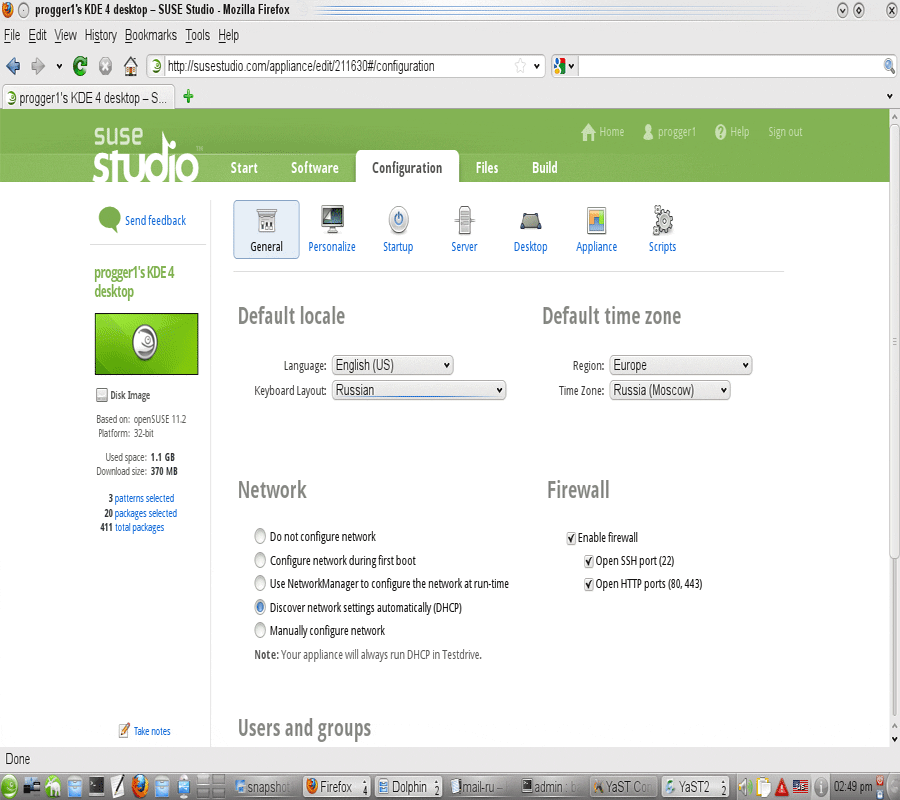Open the General configuration section
The height and width of the screenshot is (800, 900).
click(266, 230)
